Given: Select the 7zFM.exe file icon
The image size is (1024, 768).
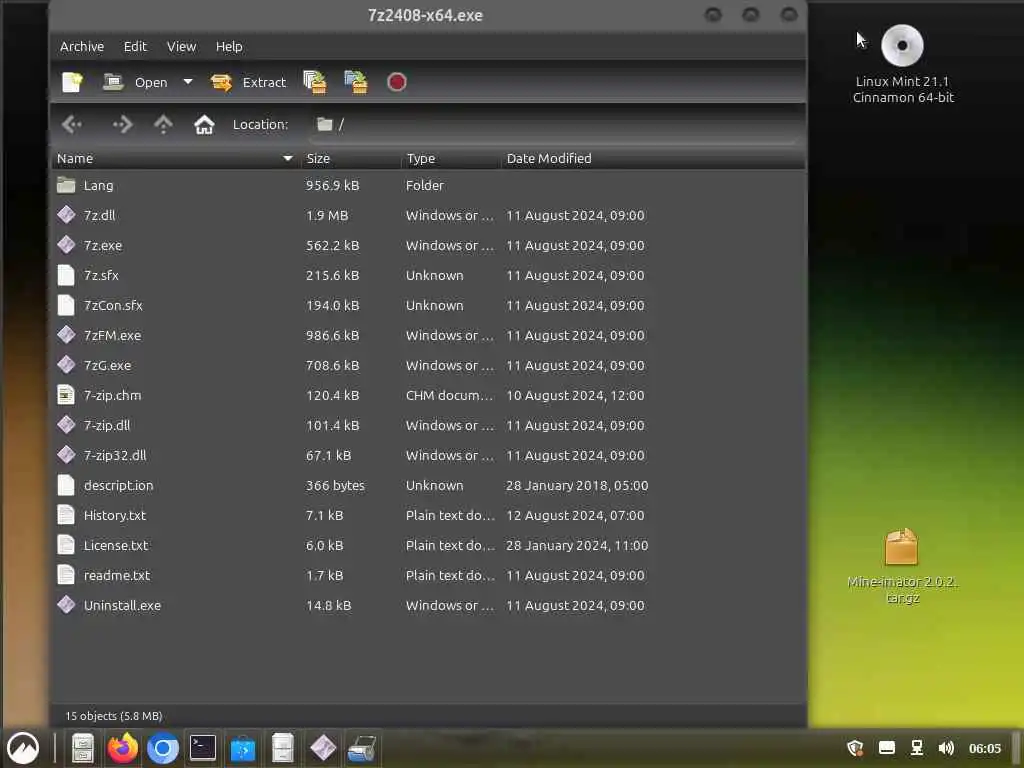Looking at the screenshot, I should pos(66,335).
